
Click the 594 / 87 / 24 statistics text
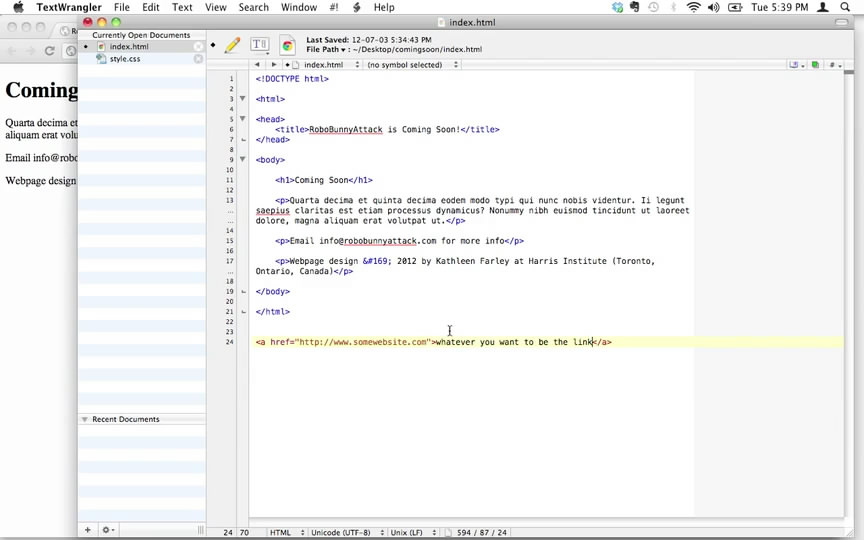(x=482, y=532)
